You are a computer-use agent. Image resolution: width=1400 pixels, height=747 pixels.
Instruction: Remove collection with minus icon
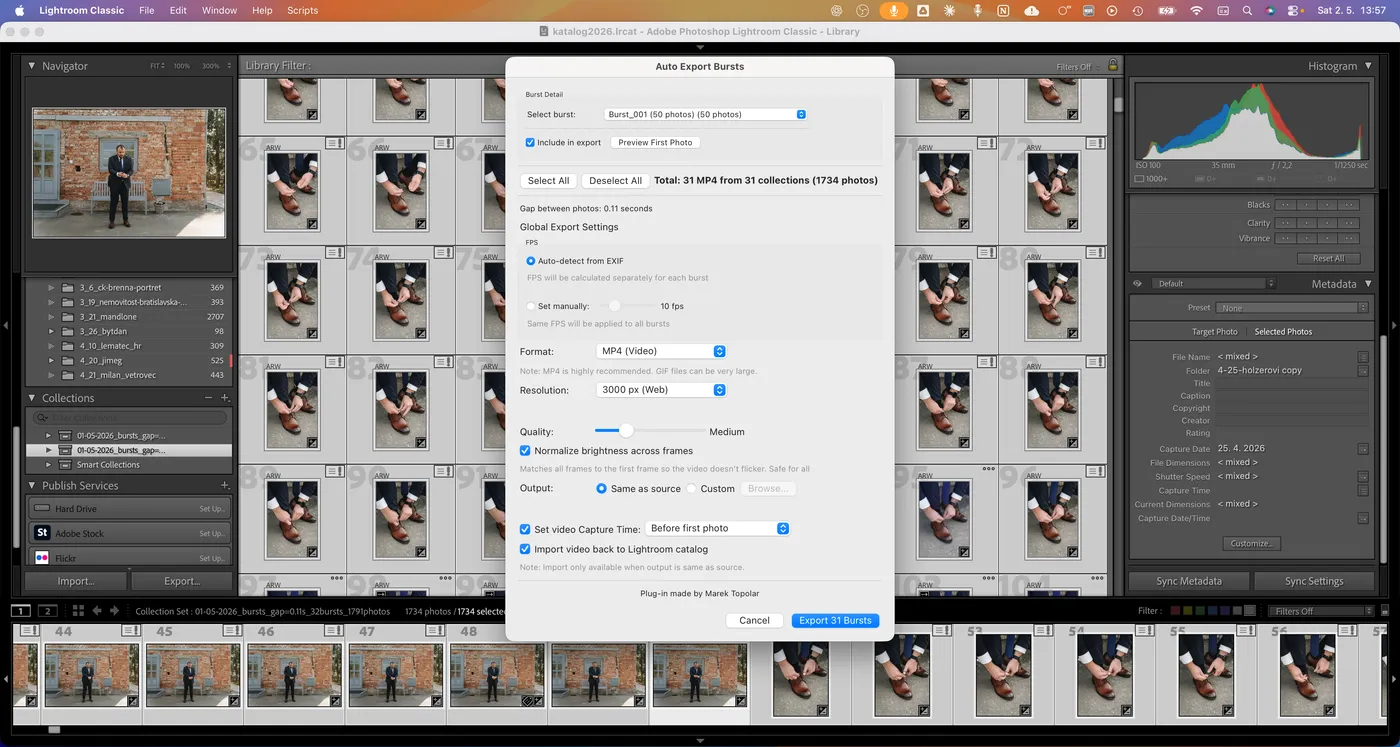click(x=209, y=398)
